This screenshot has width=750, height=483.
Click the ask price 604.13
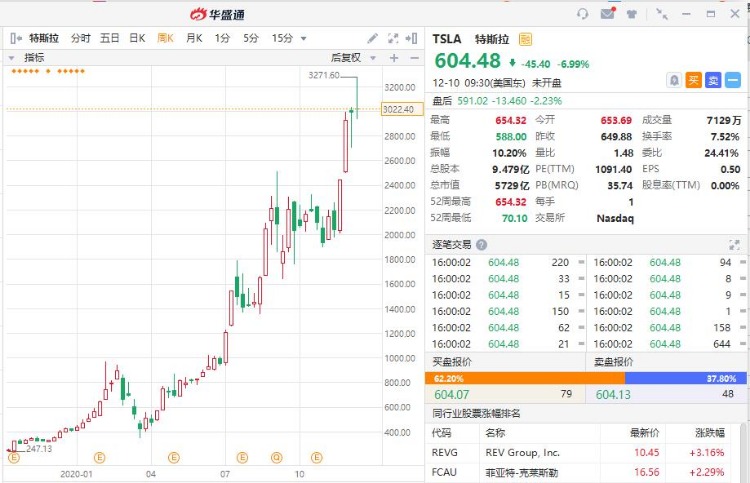click(613, 395)
